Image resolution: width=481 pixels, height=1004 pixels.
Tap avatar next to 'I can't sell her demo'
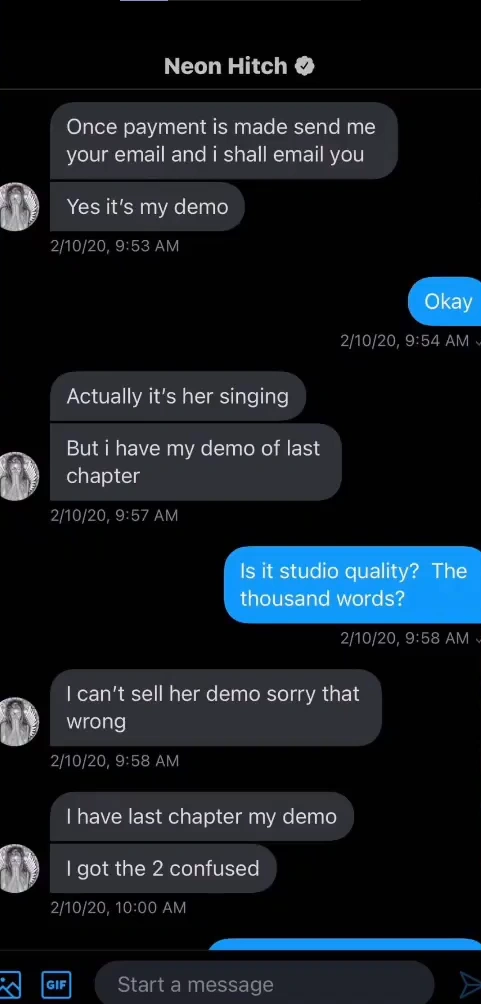[17, 722]
